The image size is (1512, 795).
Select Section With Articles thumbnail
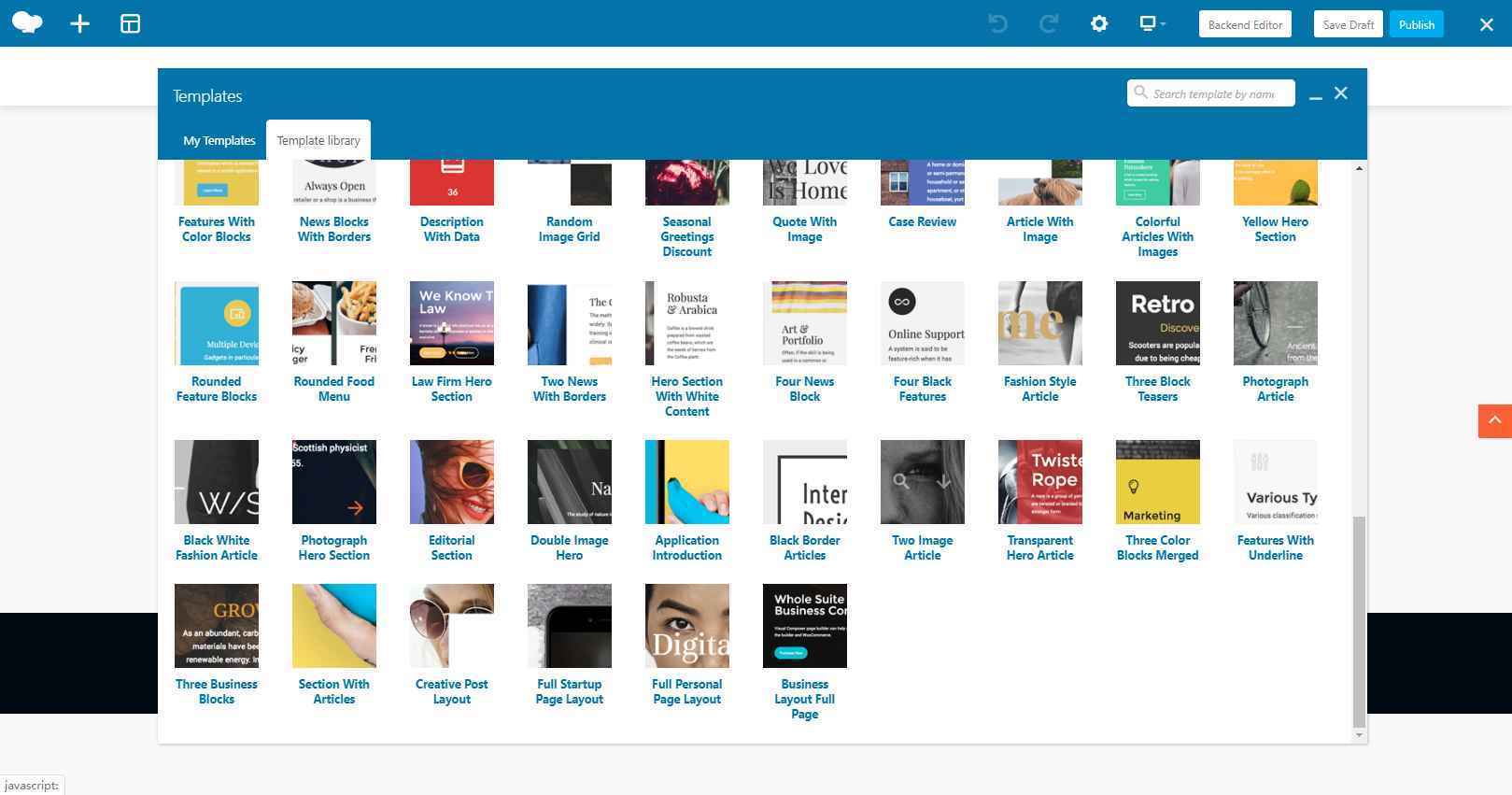[x=334, y=626]
